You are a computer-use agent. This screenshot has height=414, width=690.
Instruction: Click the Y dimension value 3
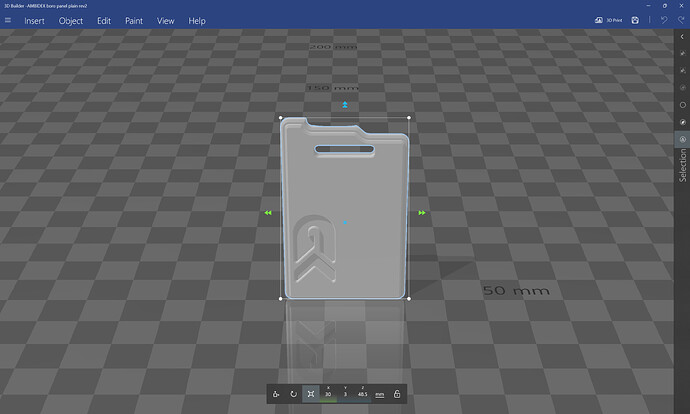345,394
